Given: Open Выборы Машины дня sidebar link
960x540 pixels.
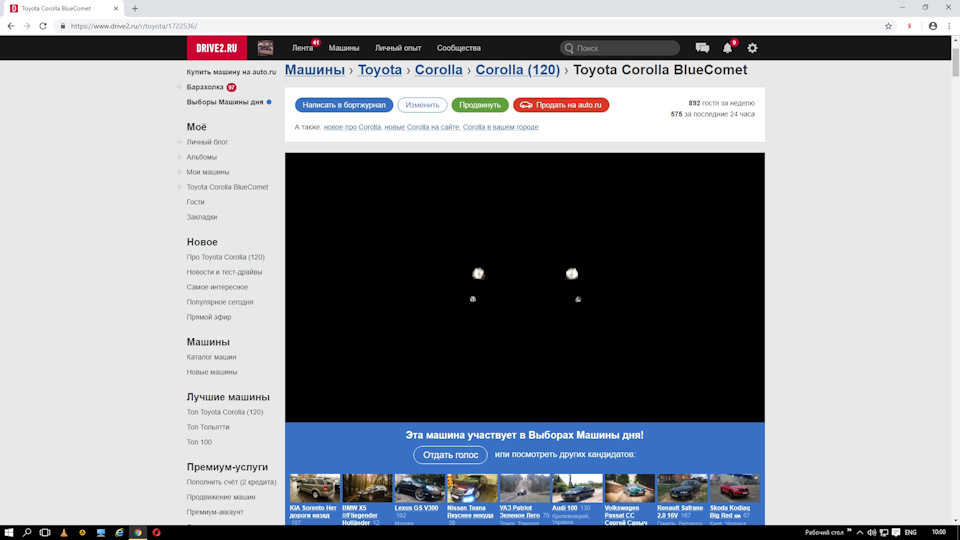Looking at the screenshot, I should (x=225, y=102).
